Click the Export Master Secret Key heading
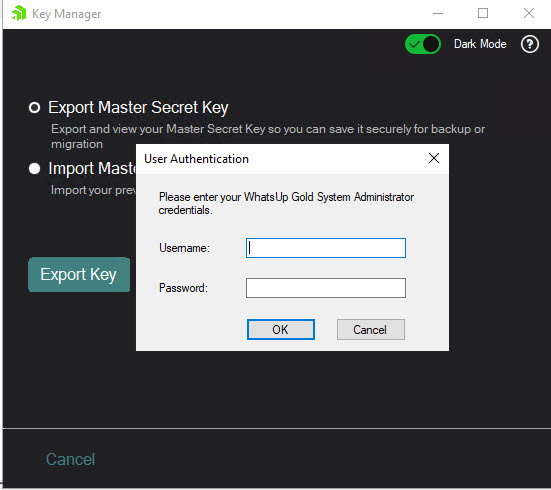Viewport: 551px width, 490px height. point(138,108)
